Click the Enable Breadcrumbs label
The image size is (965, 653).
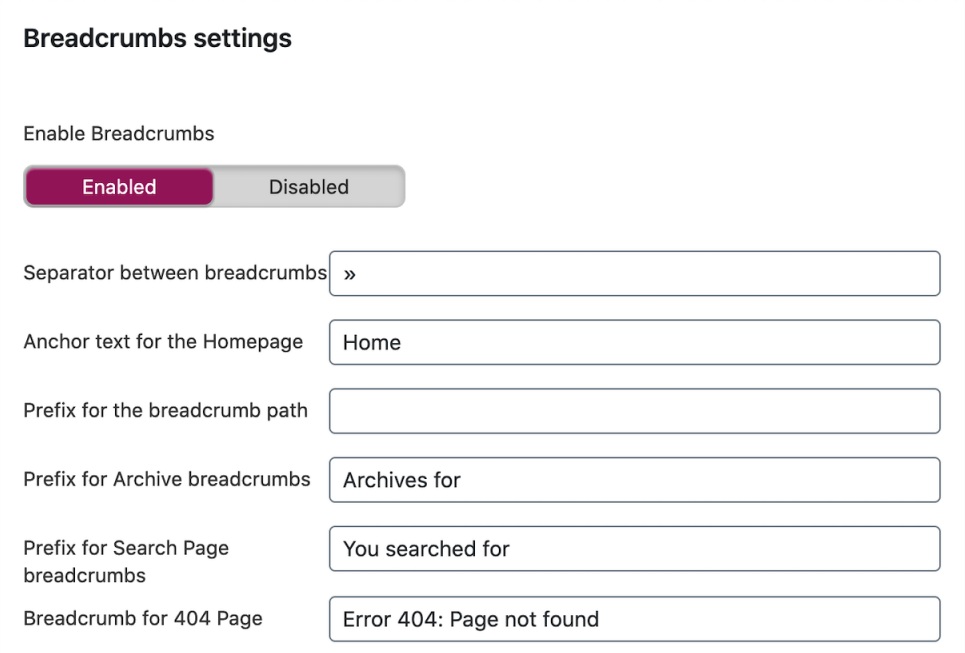119,134
